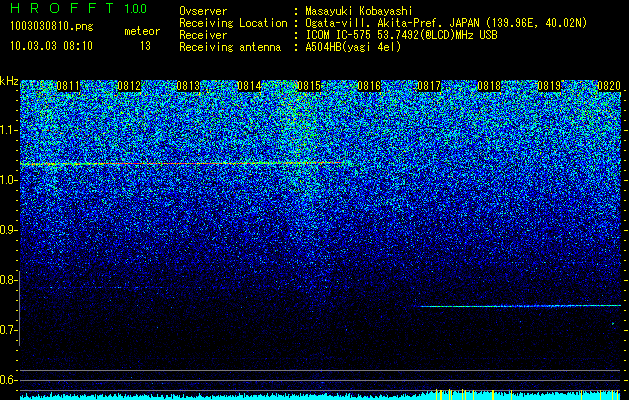
Task: Click the 0817 time marker
Action: click(x=429, y=86)
